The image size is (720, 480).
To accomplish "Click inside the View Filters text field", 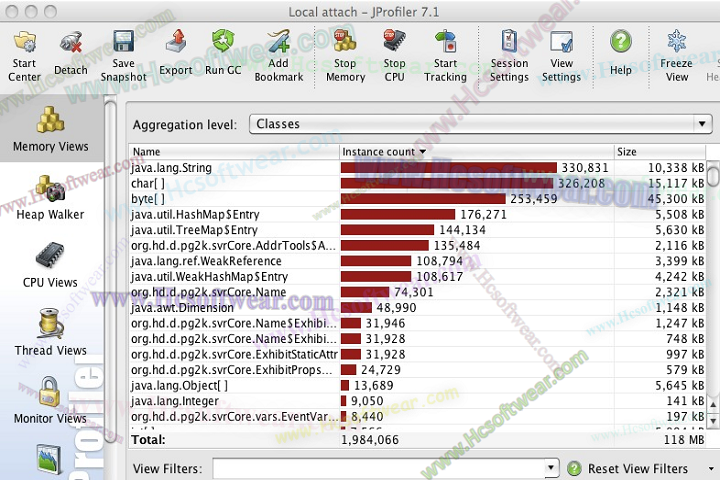I will 378,468.
